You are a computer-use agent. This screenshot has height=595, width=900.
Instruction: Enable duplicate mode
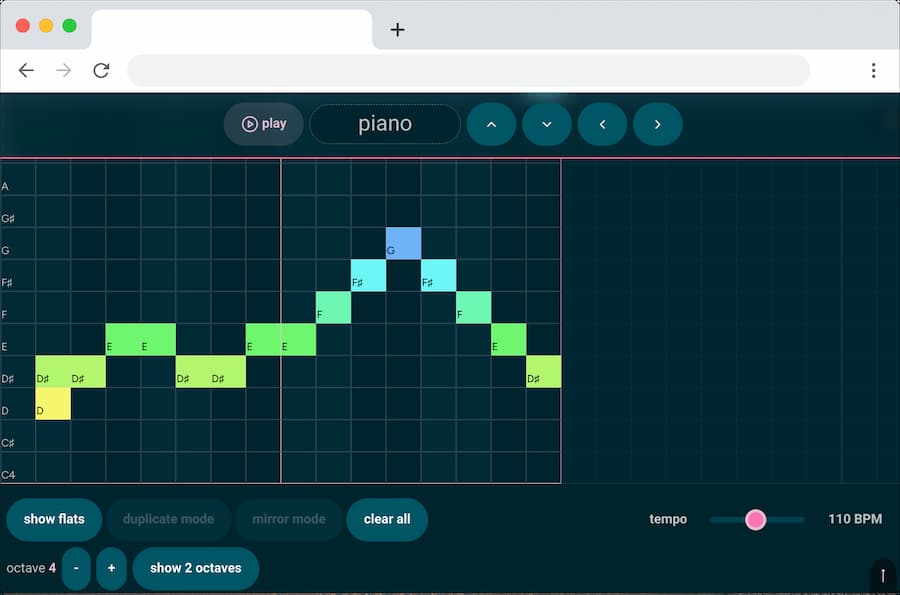(168, 519)
